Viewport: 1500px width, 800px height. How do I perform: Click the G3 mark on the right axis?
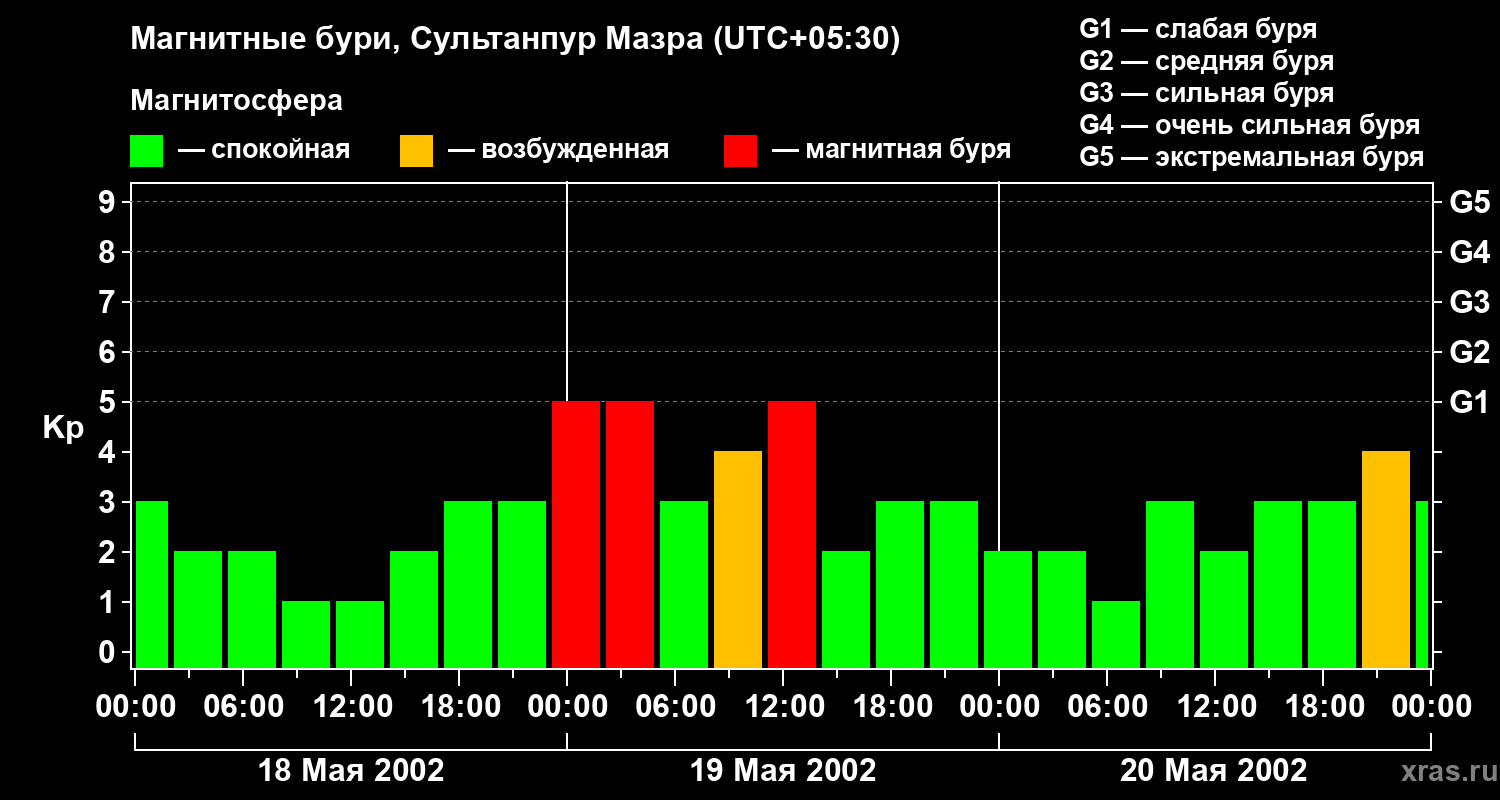pos(1469,303)
